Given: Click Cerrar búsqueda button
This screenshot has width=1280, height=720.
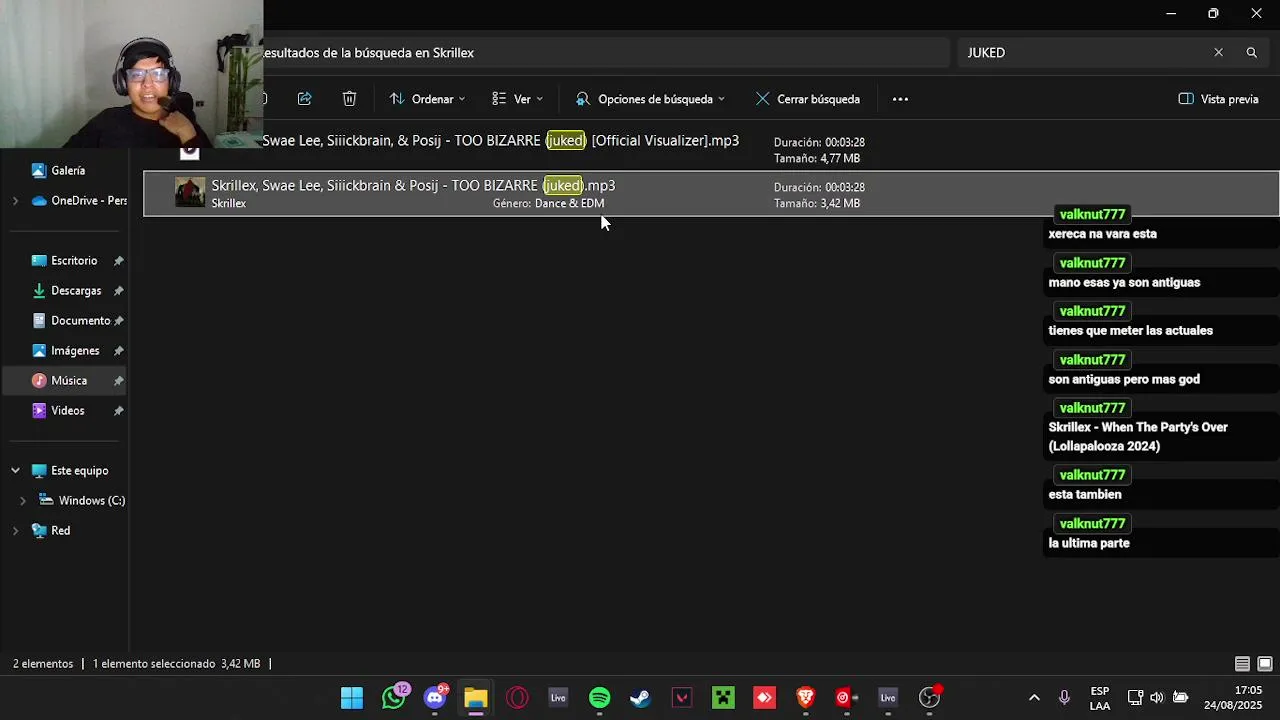Looking at the screenshot, I should (x=808, y=99).
